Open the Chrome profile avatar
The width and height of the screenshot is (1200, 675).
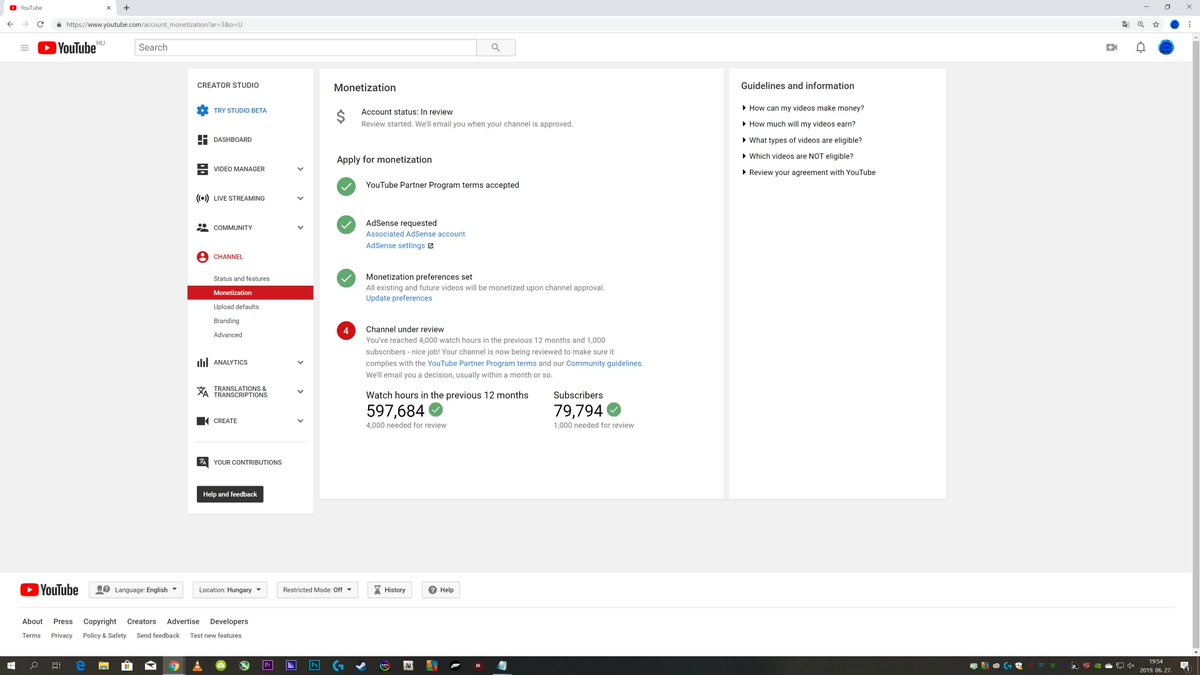(x=1175, y=24)
